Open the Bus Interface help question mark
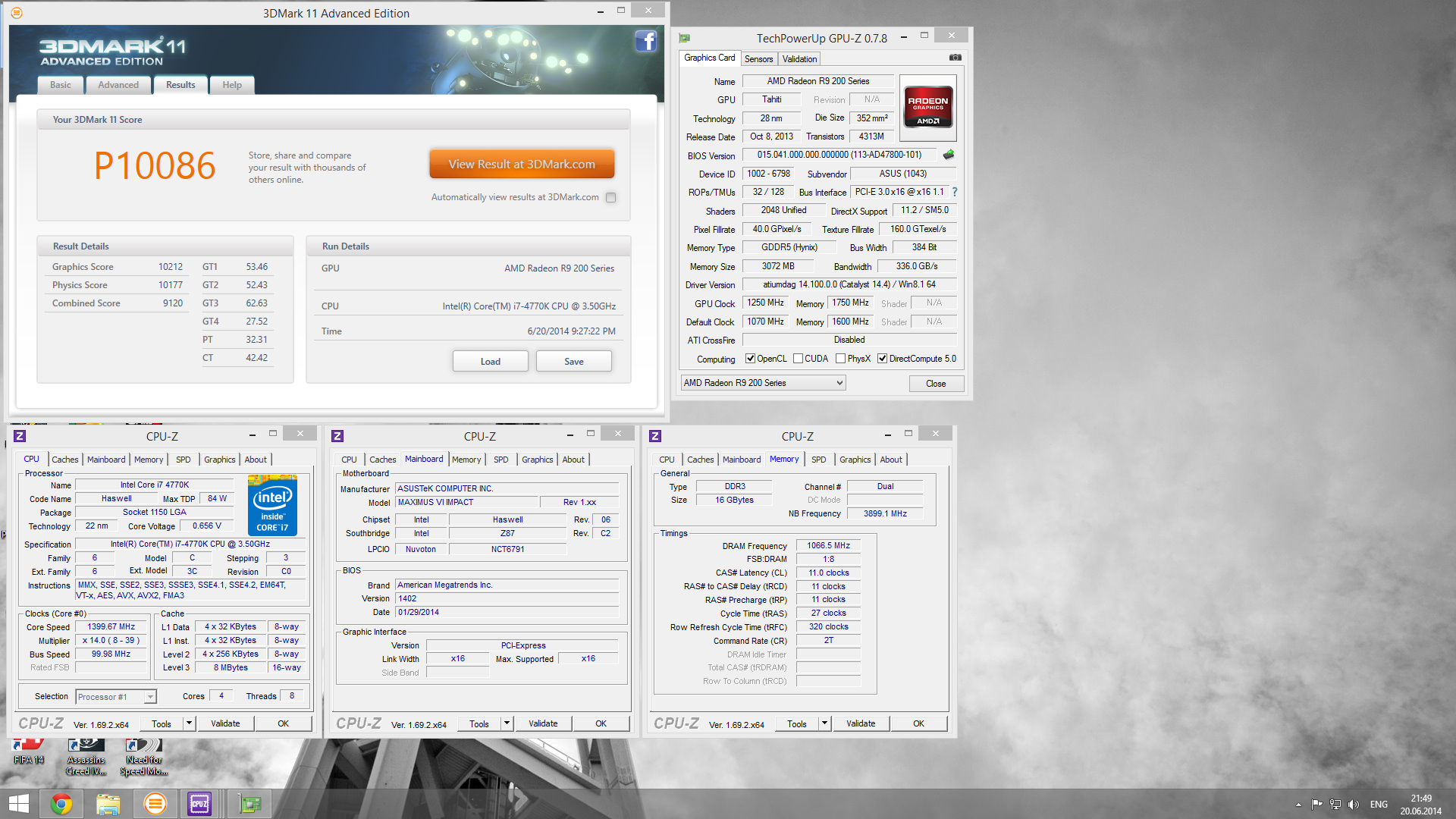The image size is (1456, 819). click(x=955, y=192)
